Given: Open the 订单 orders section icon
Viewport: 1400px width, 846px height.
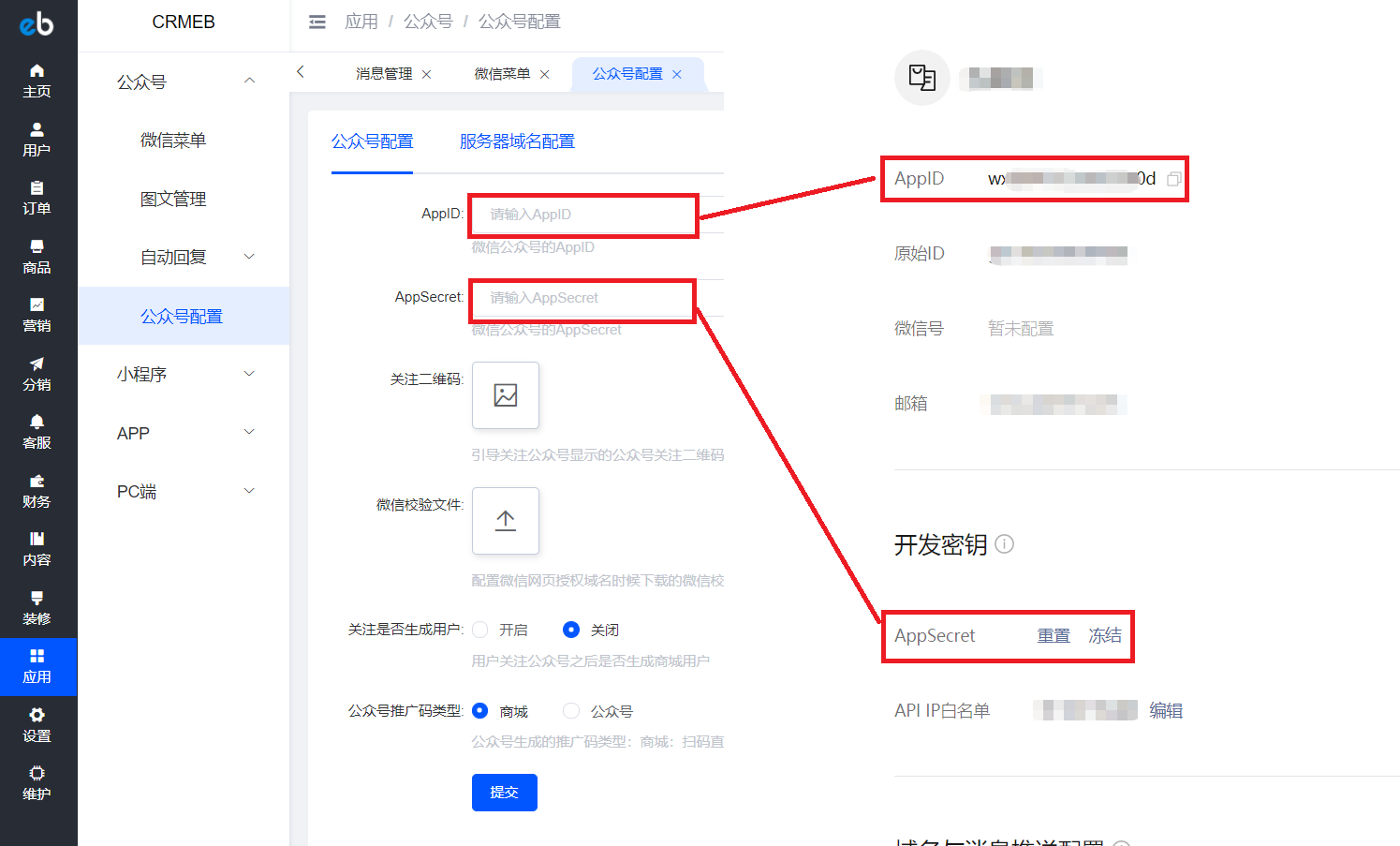Looking at the screenshot, I should (37, 188).
